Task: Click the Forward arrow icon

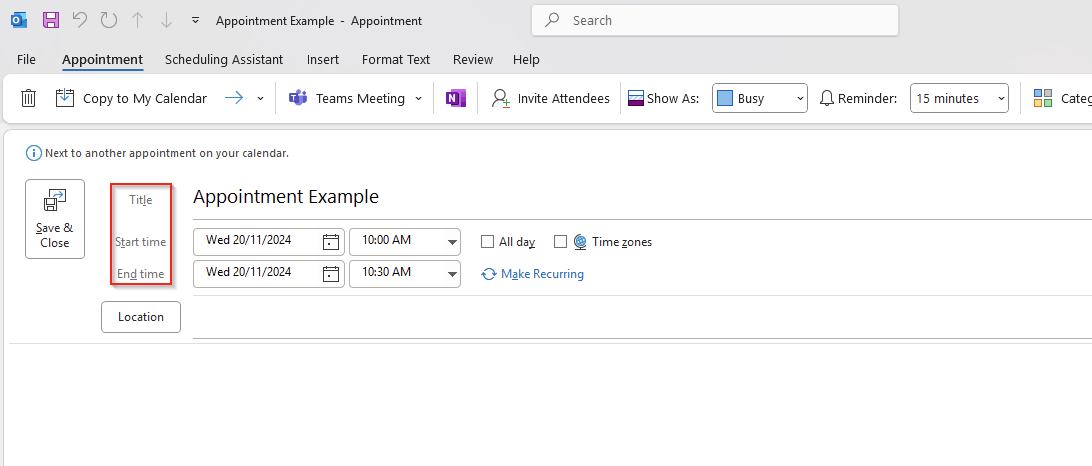Action: (x=234, y=98)
